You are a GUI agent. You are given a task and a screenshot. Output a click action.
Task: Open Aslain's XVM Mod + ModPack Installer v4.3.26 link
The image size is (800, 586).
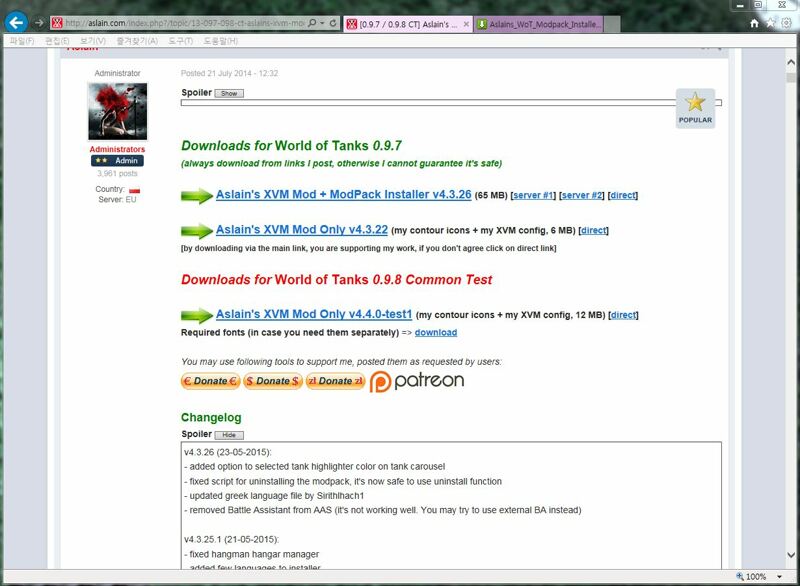pyautogui.click(x=343, y=194)
